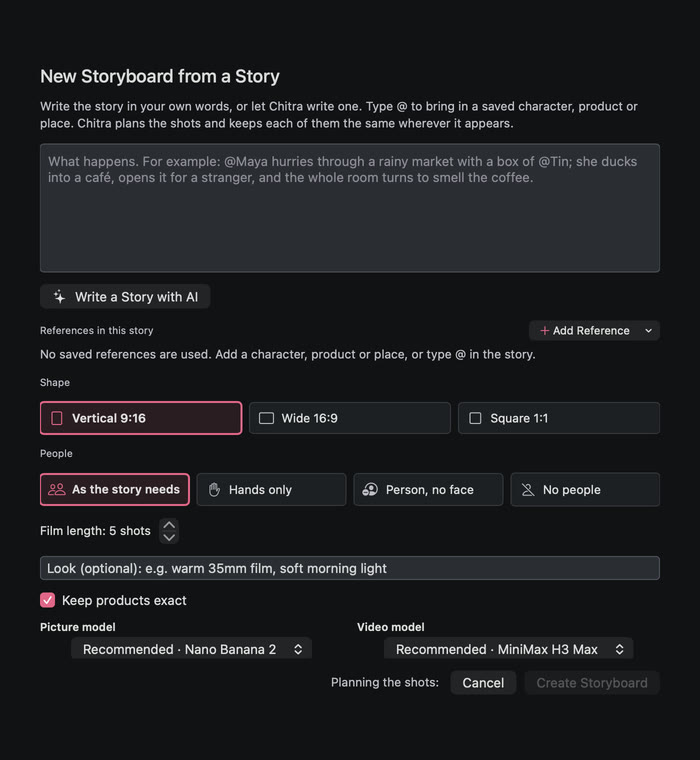Select the Square 1:1 shape
The height and width of the screenshot is (760, 700).
(558, 418)
